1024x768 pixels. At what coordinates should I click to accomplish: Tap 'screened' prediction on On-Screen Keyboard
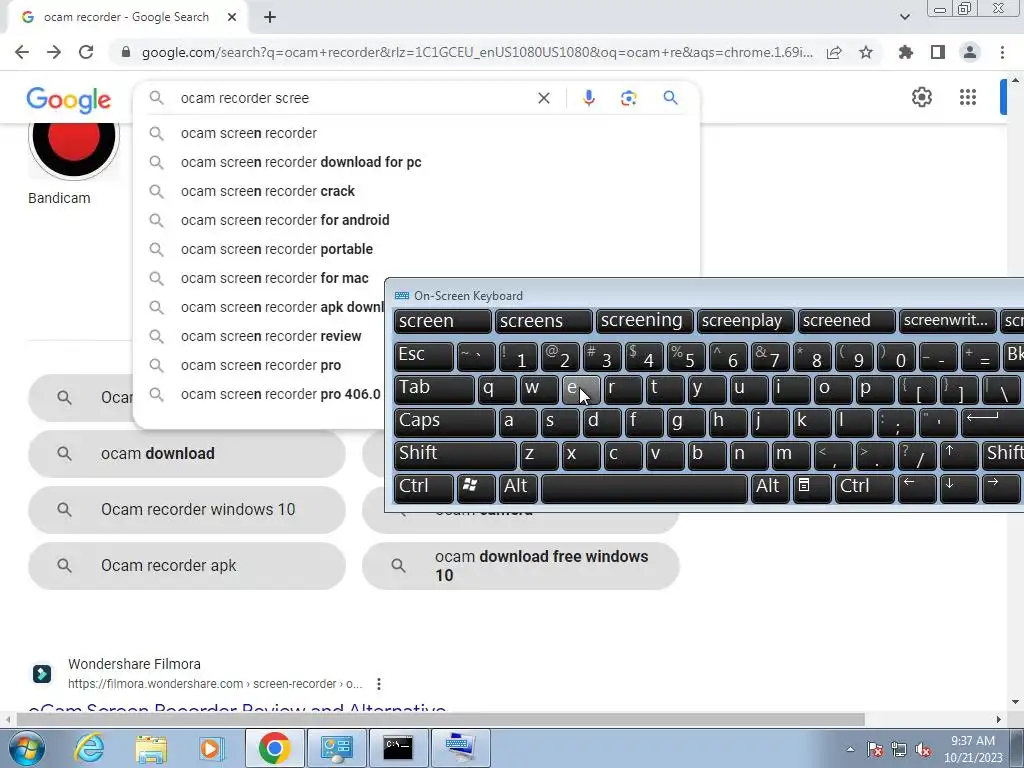click(x=846, y=321)
